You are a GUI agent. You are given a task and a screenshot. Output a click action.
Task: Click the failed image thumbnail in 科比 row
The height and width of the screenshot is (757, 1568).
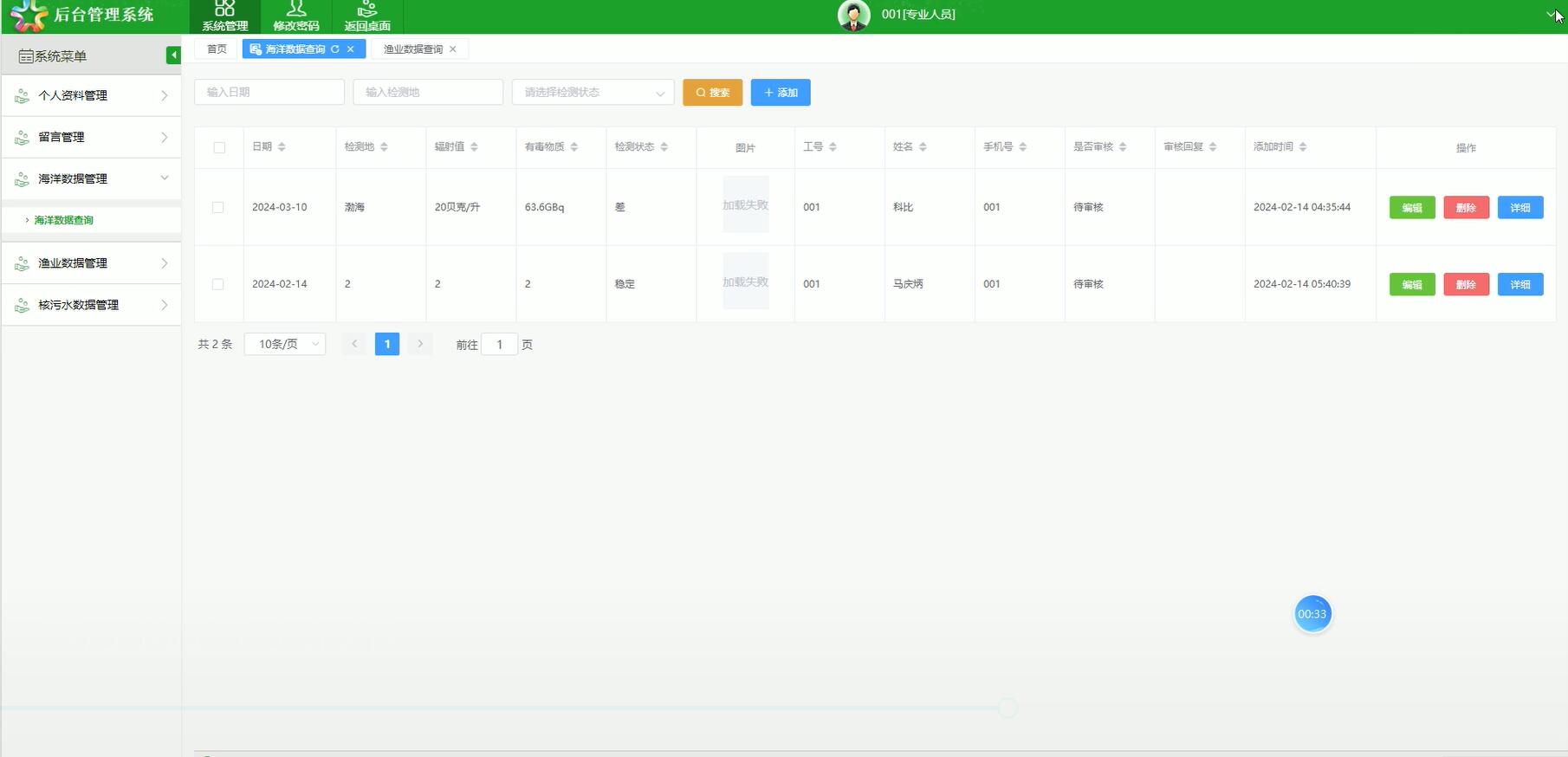[746, 204]
